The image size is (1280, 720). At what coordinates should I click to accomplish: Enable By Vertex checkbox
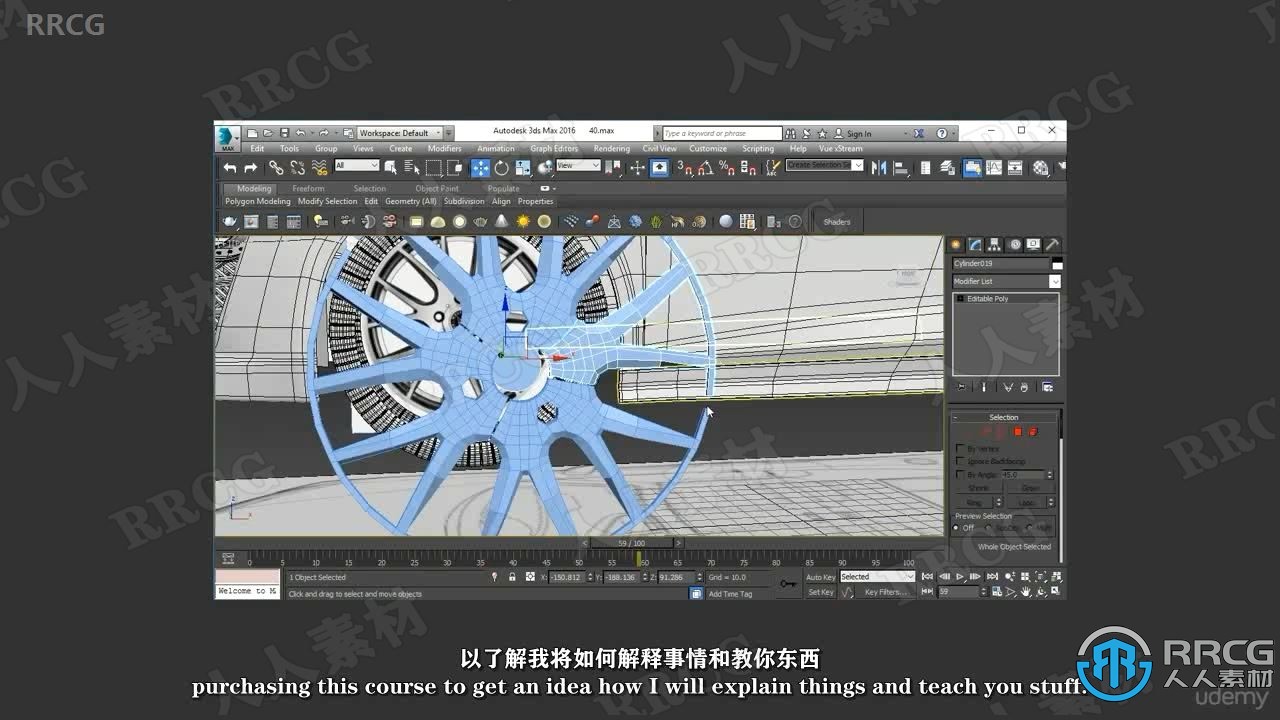pos(960,449)
